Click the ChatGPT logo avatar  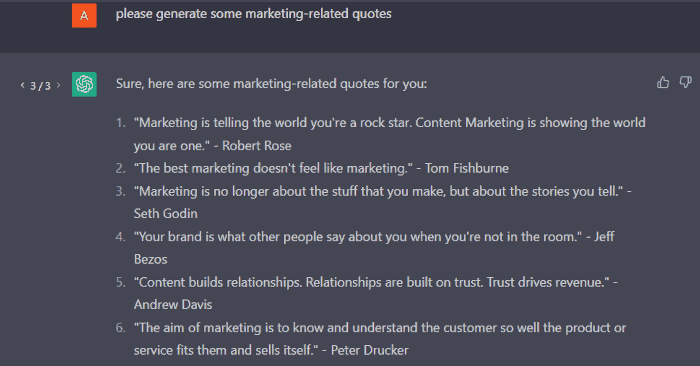[84, 84]
